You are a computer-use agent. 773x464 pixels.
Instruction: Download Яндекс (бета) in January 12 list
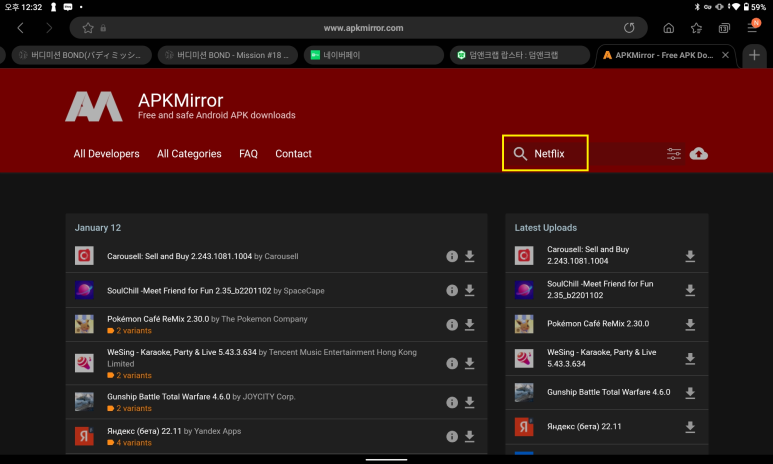click(470, 436)
